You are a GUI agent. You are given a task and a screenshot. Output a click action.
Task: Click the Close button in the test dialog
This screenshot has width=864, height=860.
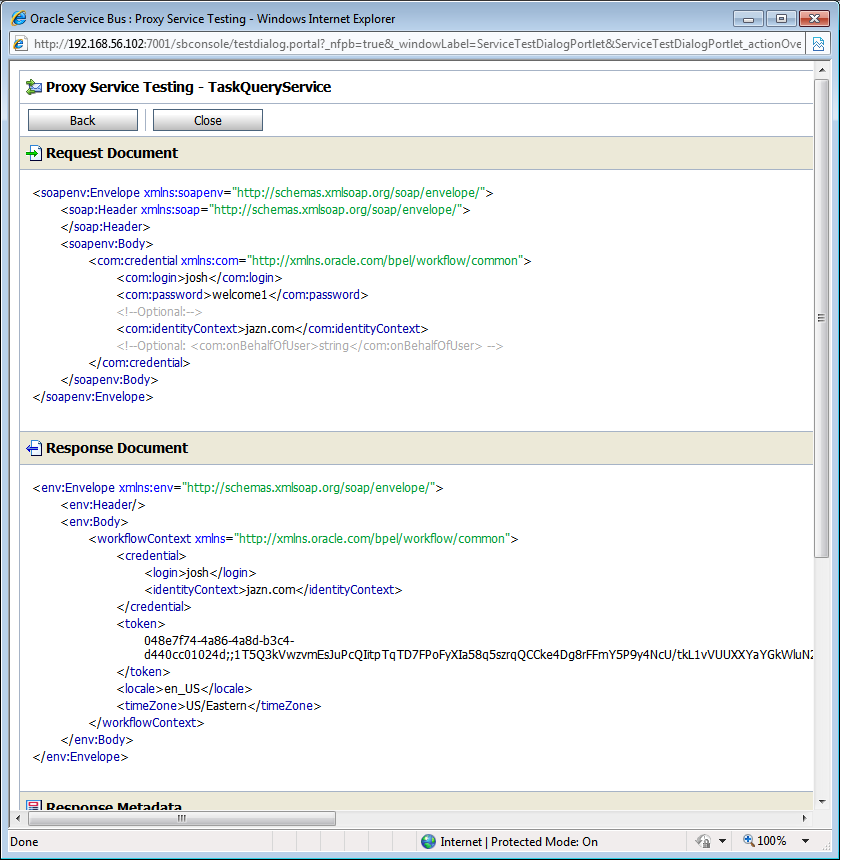(208, 120)
